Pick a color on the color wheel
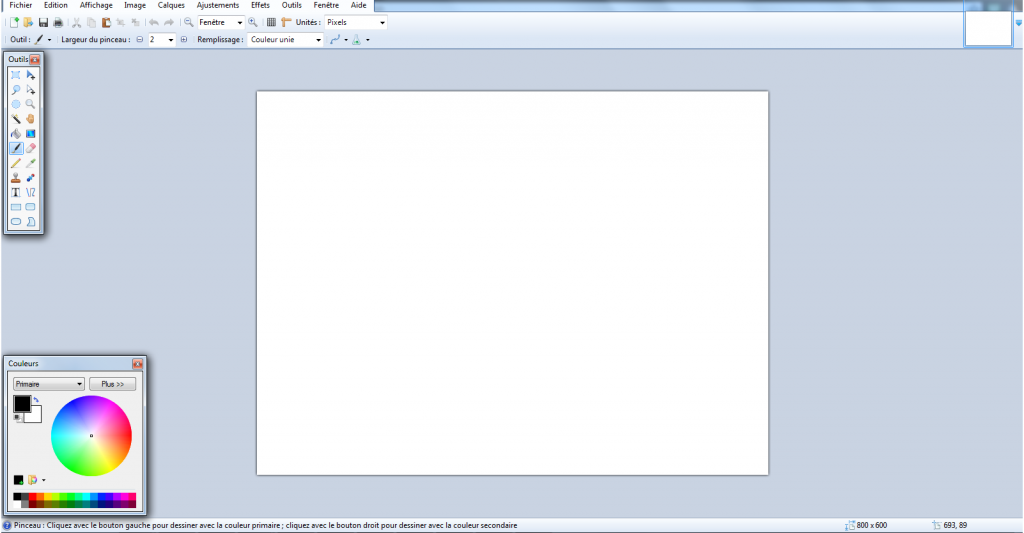1024x533 pixels. click(x=91, y=436)
